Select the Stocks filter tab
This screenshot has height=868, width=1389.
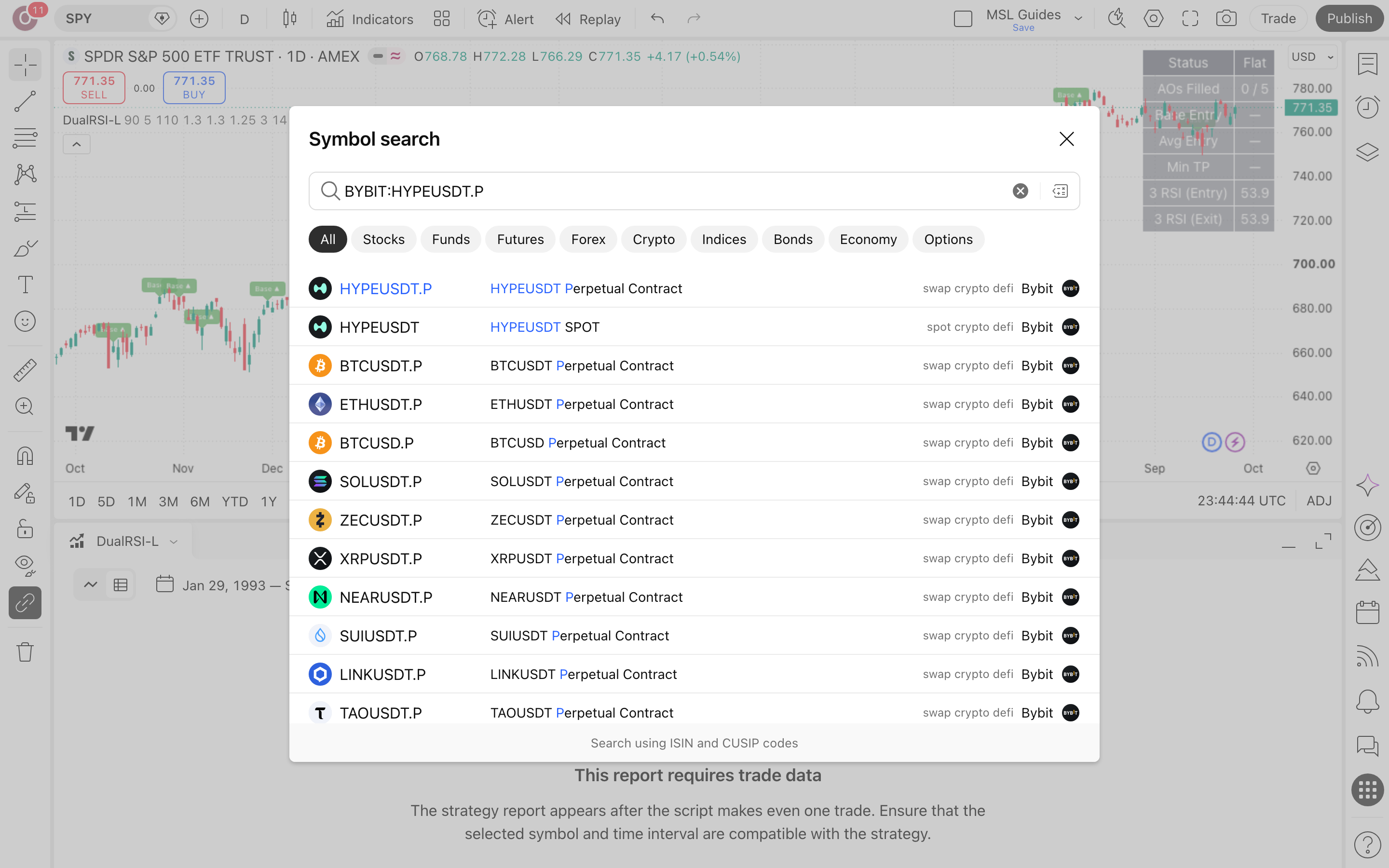pos(383,239)
